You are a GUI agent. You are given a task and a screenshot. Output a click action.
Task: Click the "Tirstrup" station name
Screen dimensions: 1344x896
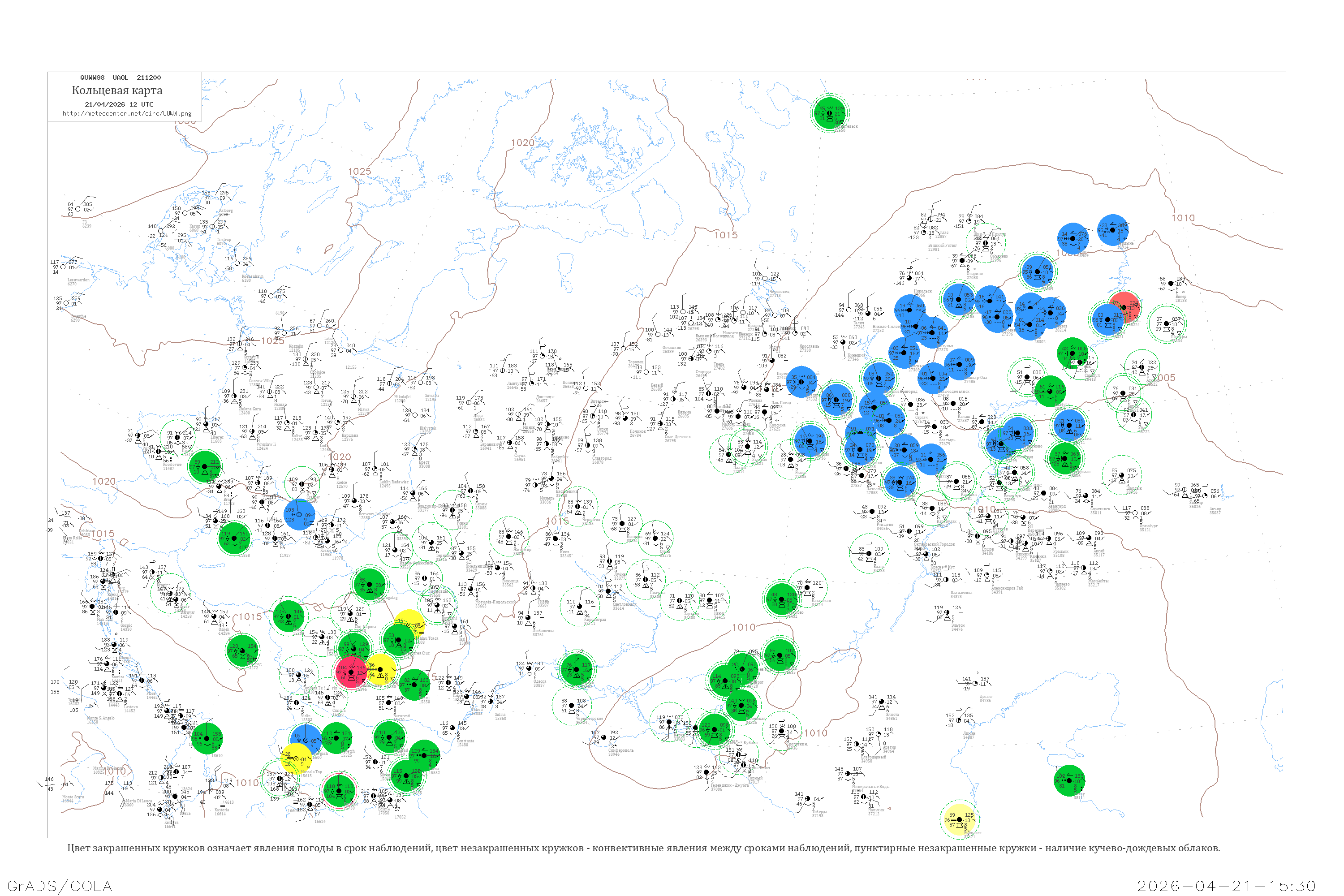coord(224,240)
